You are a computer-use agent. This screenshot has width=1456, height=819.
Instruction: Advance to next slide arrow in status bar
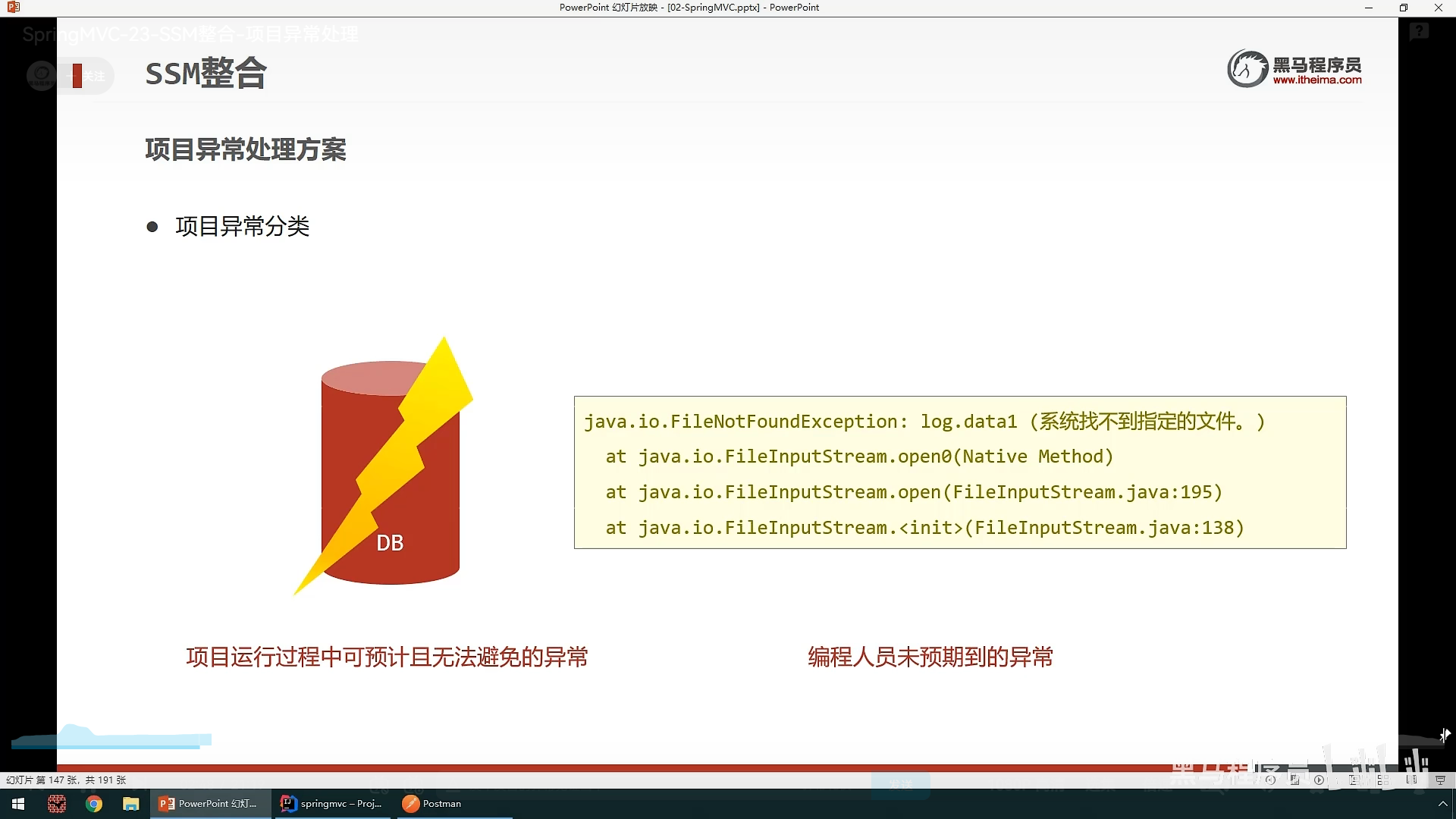[x=1319, y=780]
